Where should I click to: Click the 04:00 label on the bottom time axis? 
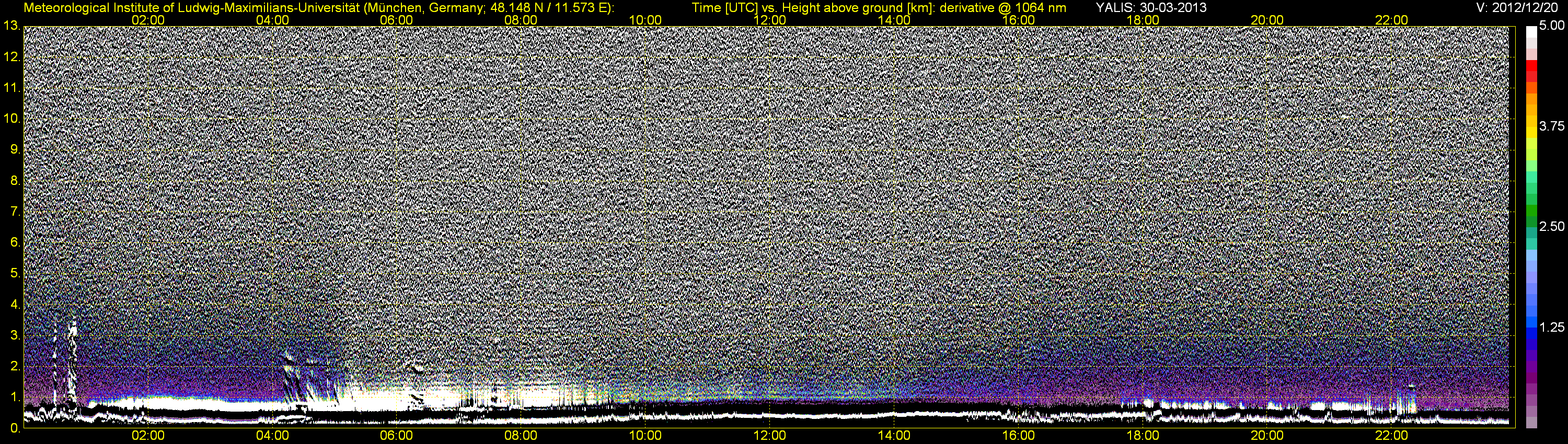(x=272, y=436)
